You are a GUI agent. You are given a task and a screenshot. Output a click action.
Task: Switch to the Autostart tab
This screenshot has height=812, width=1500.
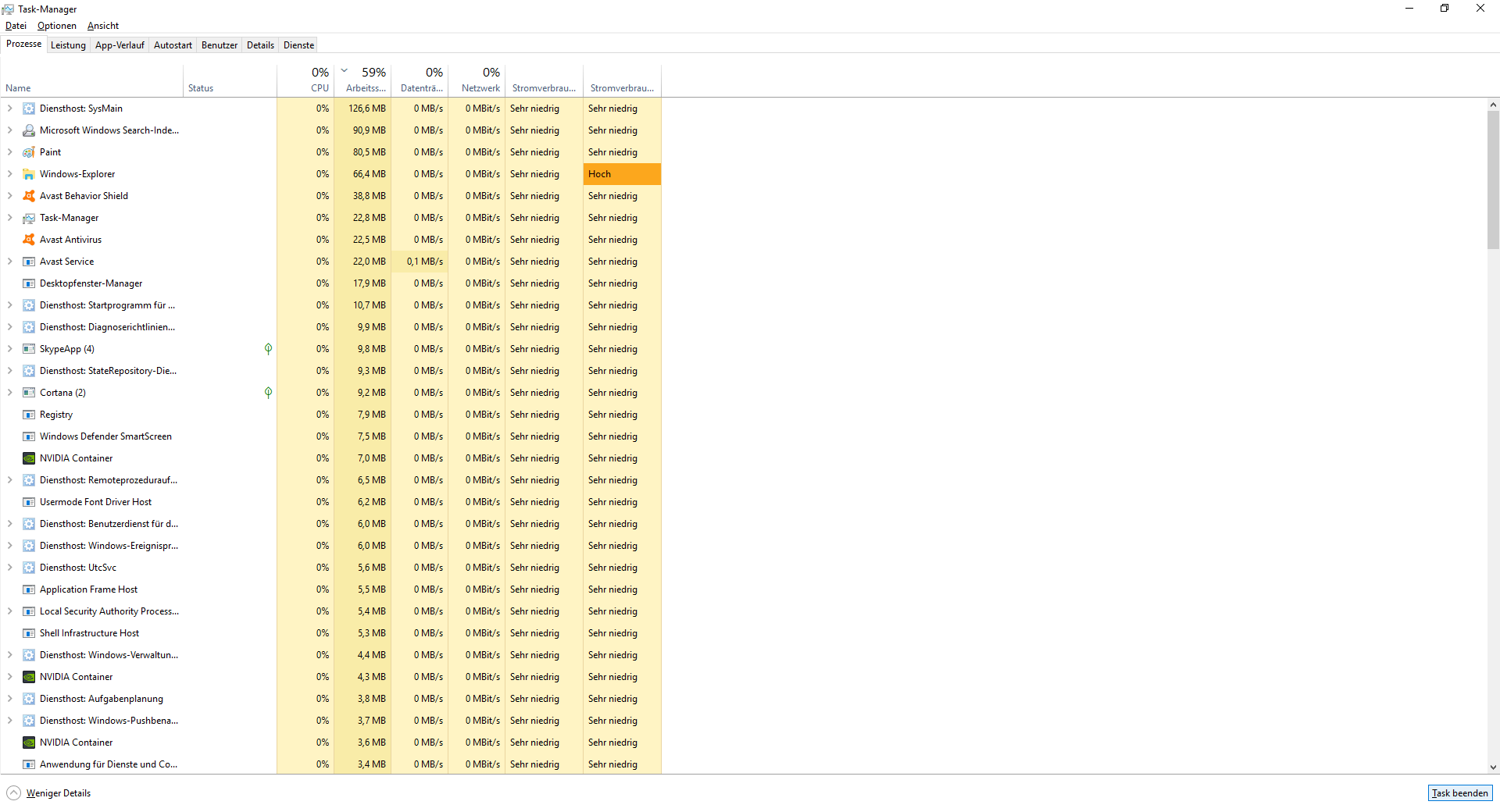pos(173,45)
